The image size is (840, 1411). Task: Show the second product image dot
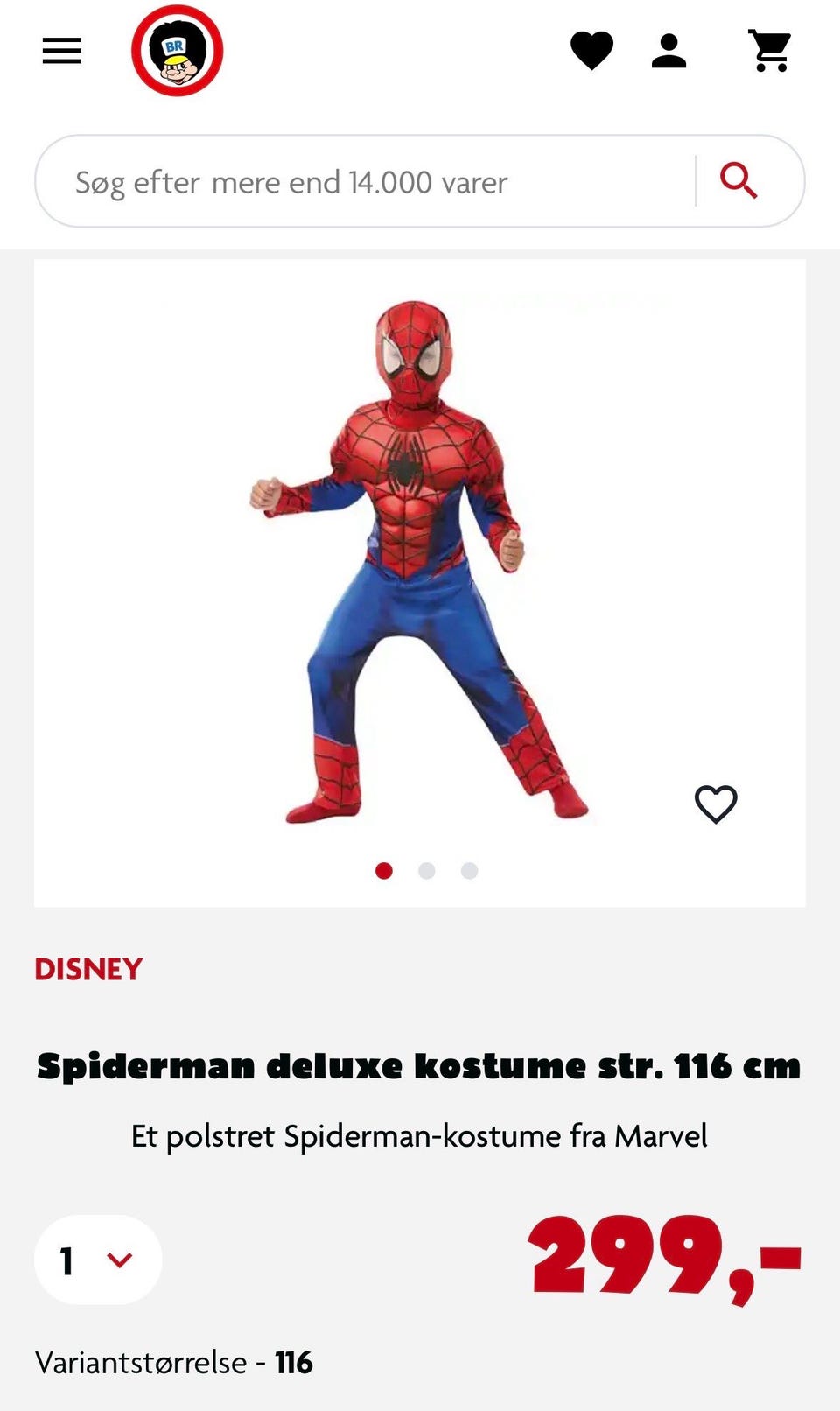click(426, 870)
